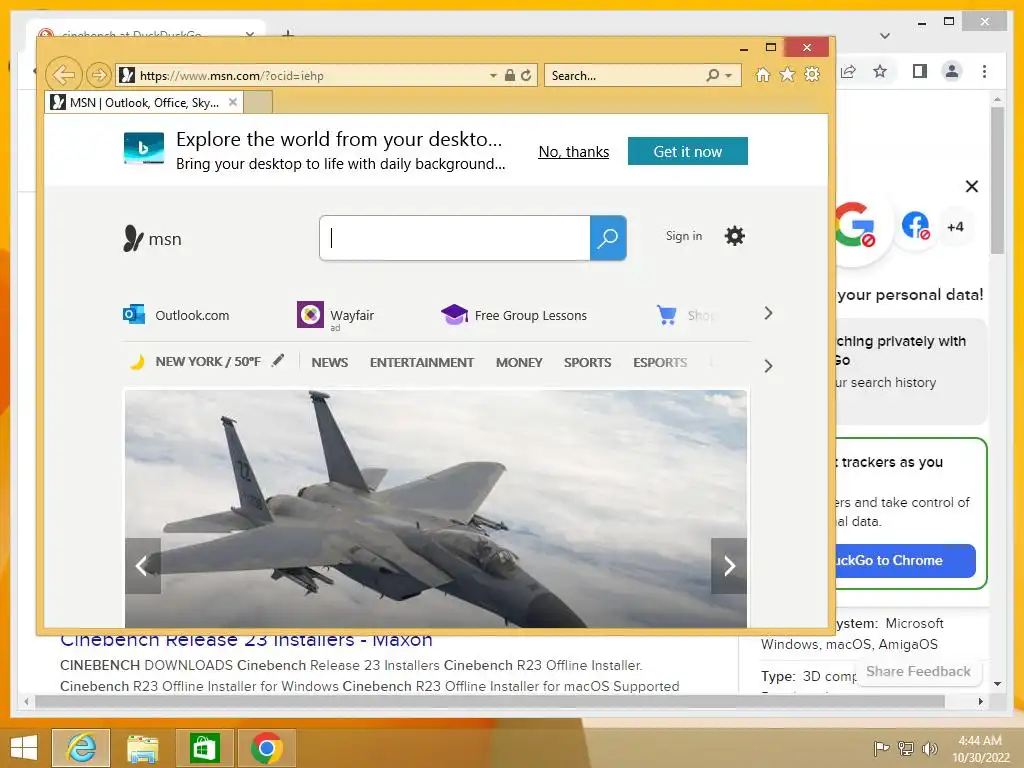The width and height of the screenshot is (1024, 768).
Task: Expand more shortcuts with right chevron
Action: pyautogui.click(x=769, y=313)
